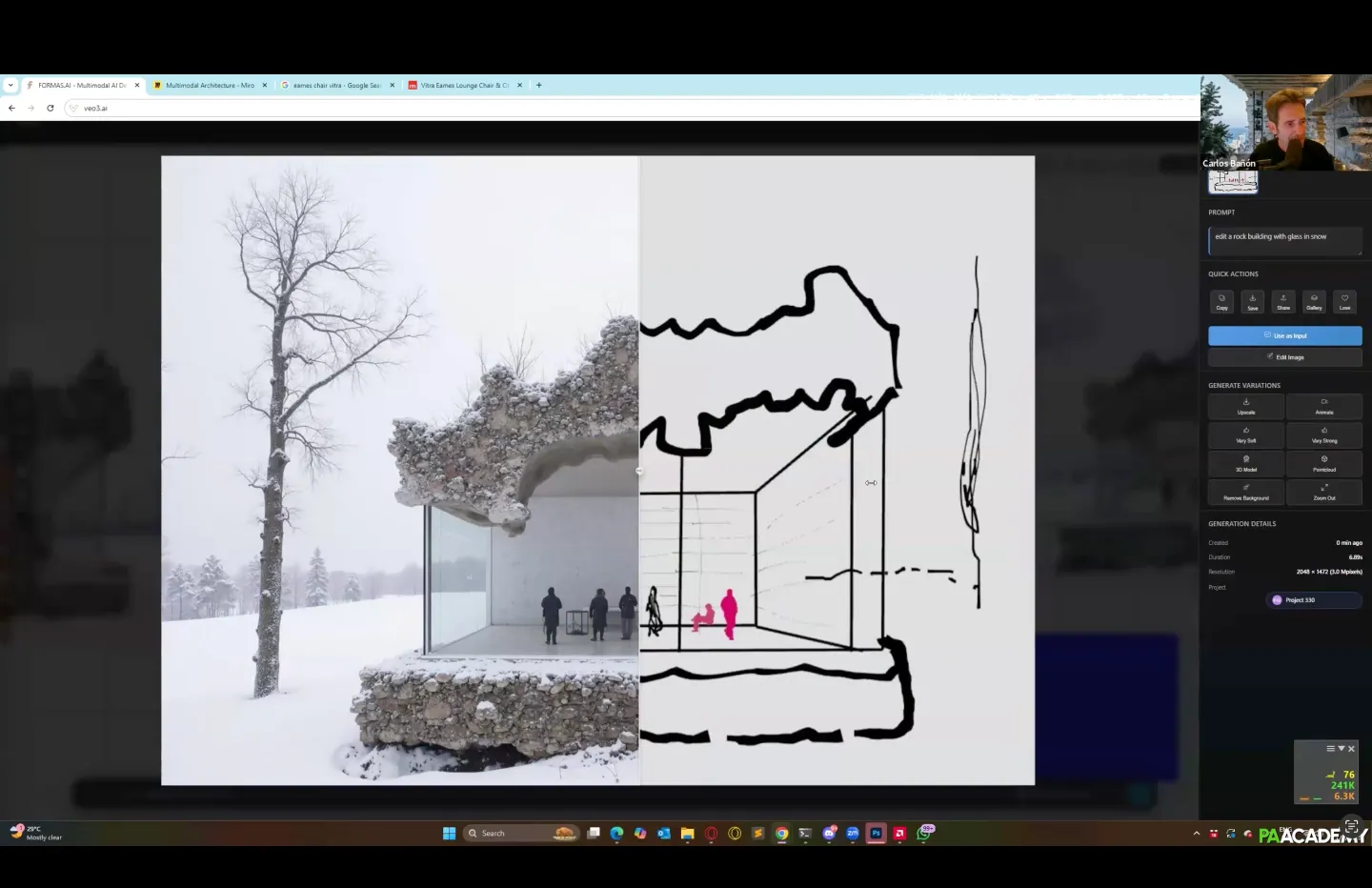Screen dimensions: 1372x888
Task: Click the Share quick action
Action: (x=1283, y=301)
